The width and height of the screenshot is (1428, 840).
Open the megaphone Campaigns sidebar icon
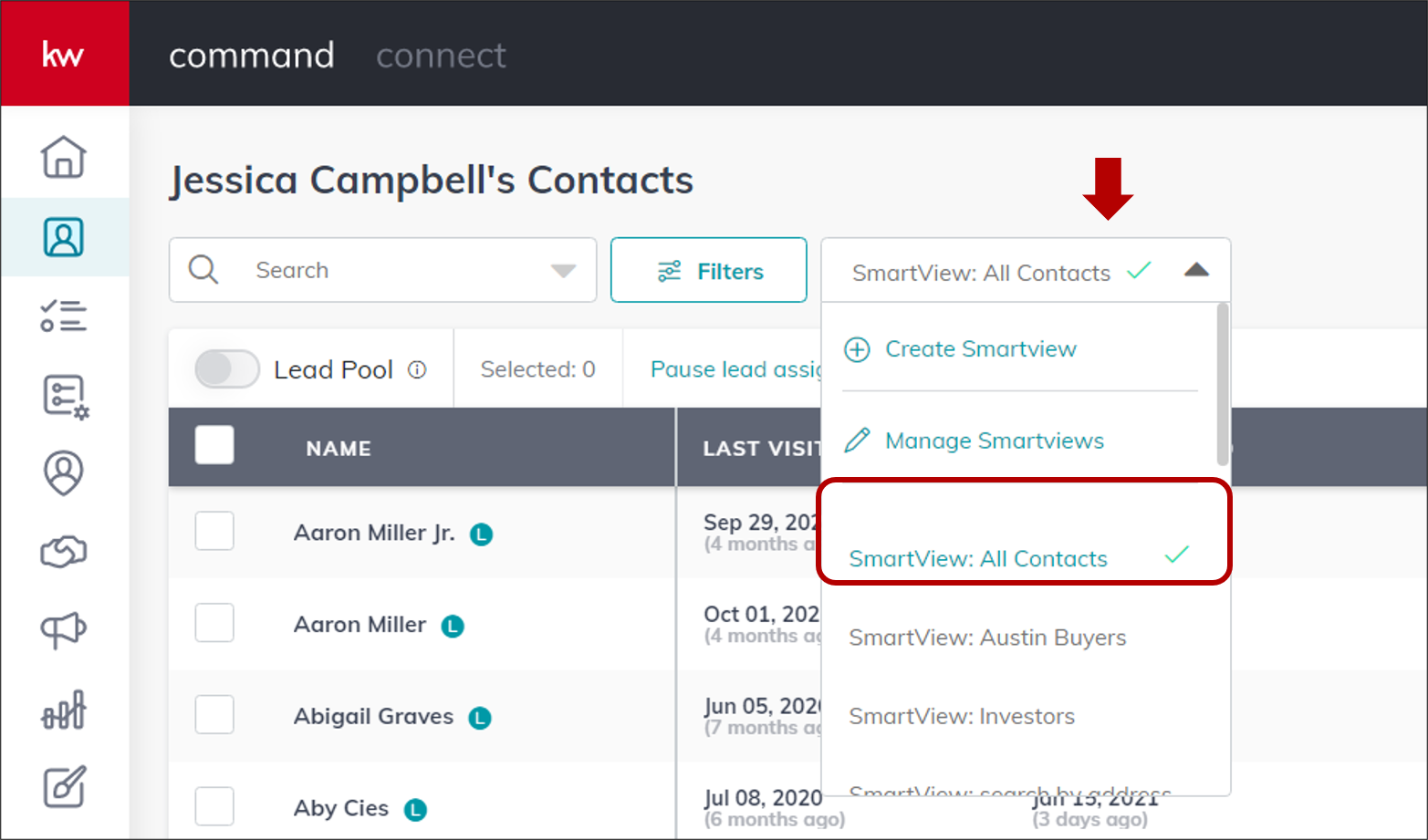pyautogui.click(x=64, y=629)
